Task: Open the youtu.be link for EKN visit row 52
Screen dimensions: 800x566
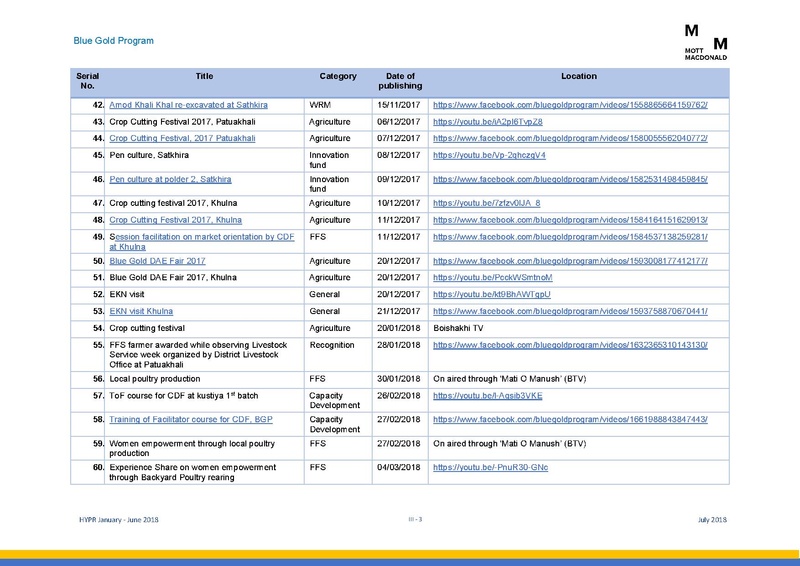Action: coord(491,294)
